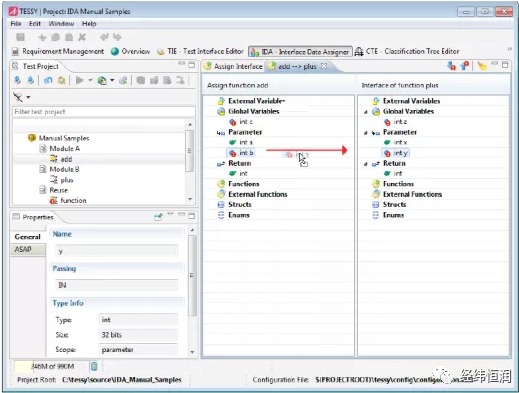The width and height of the screenshot is (519, 393).
Task: Switch to the Assign Interface tab
Action: click(233, 66)
